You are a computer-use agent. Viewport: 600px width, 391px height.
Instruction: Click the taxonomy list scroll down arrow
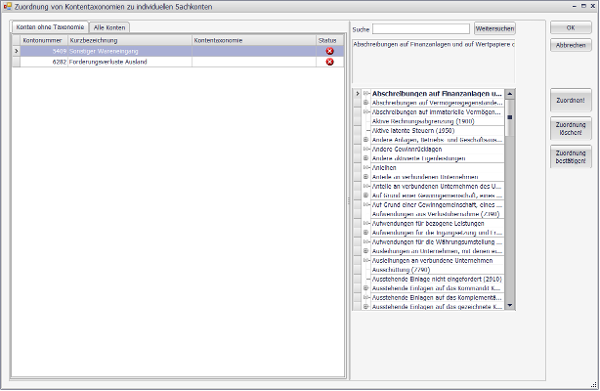[x=509, y=305]
